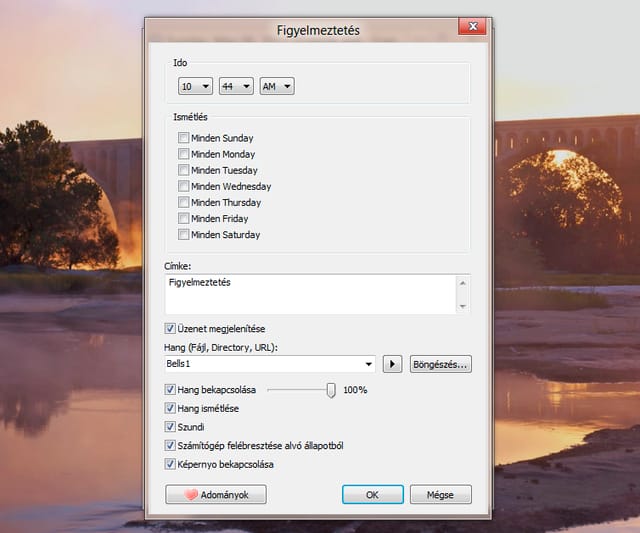Click the label field scroll down arrow
This screenshot has width=640, height=533.
click(x=463, y=306)
